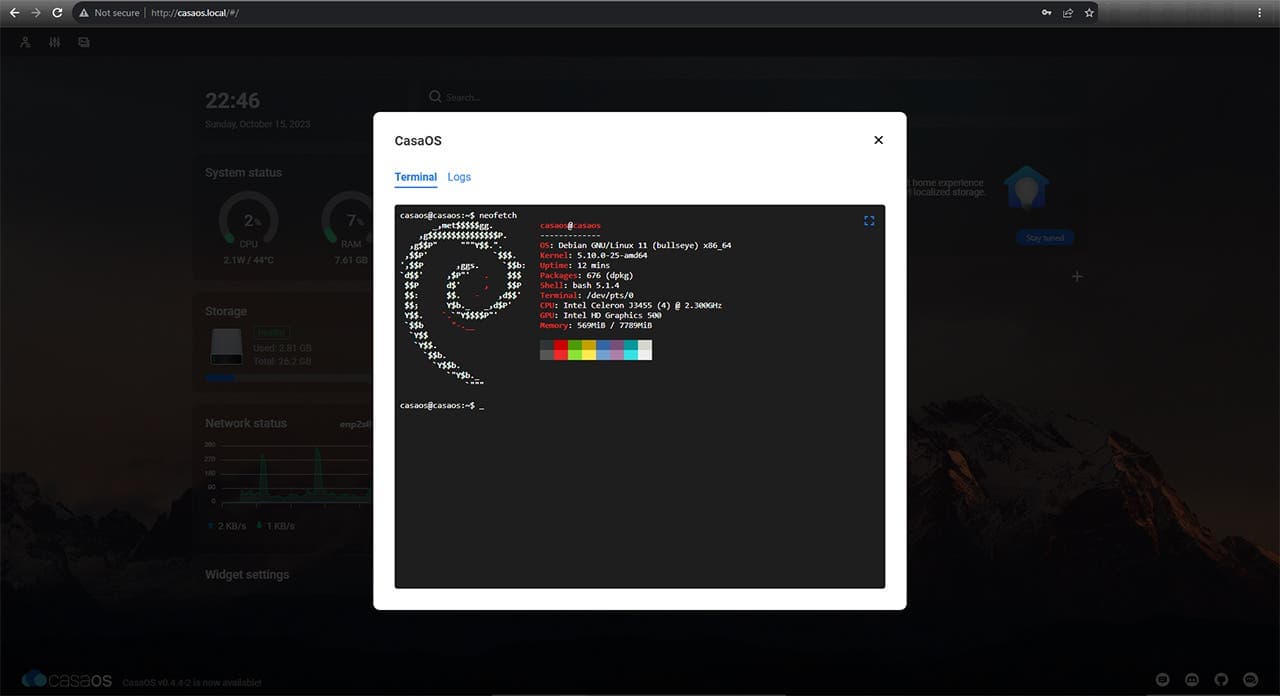1280x696 pixels.
Task: Click the forum chat icon in footer
Action: coord(1162,680)
